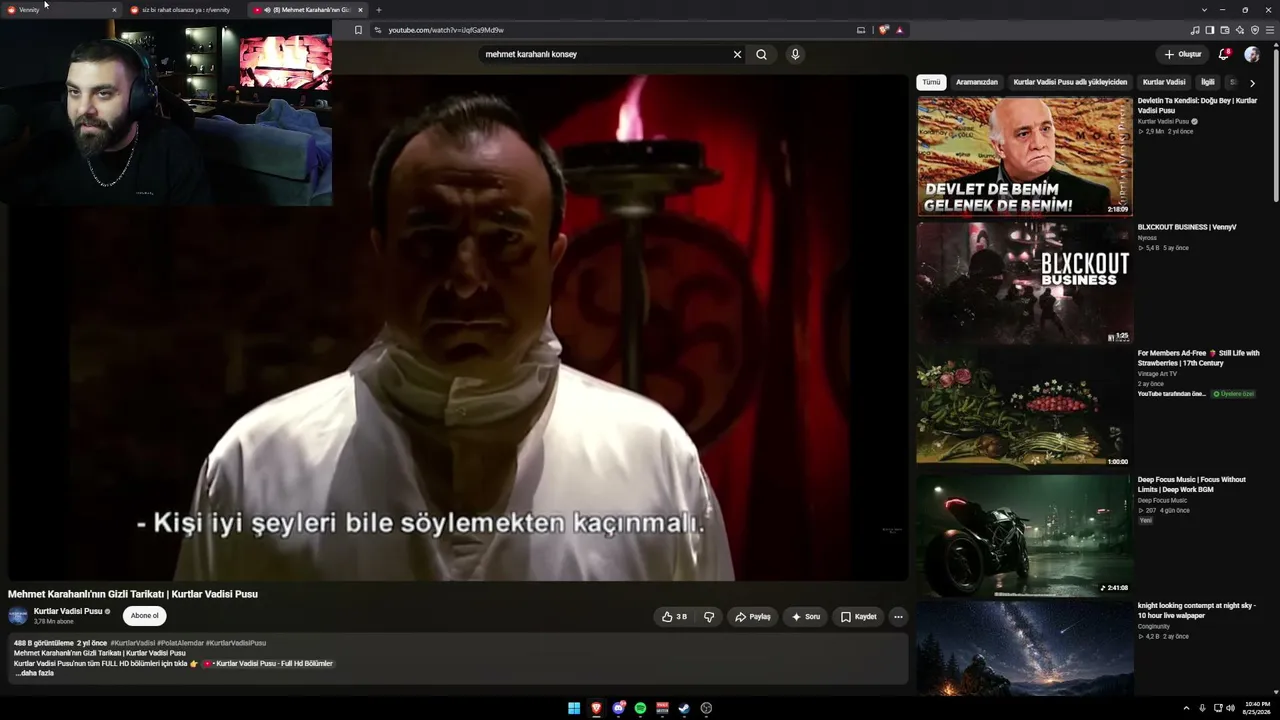Select the Kurtlar Vadisi filter chip
Screen dimensions: 1280x720
coord(1164,82)
